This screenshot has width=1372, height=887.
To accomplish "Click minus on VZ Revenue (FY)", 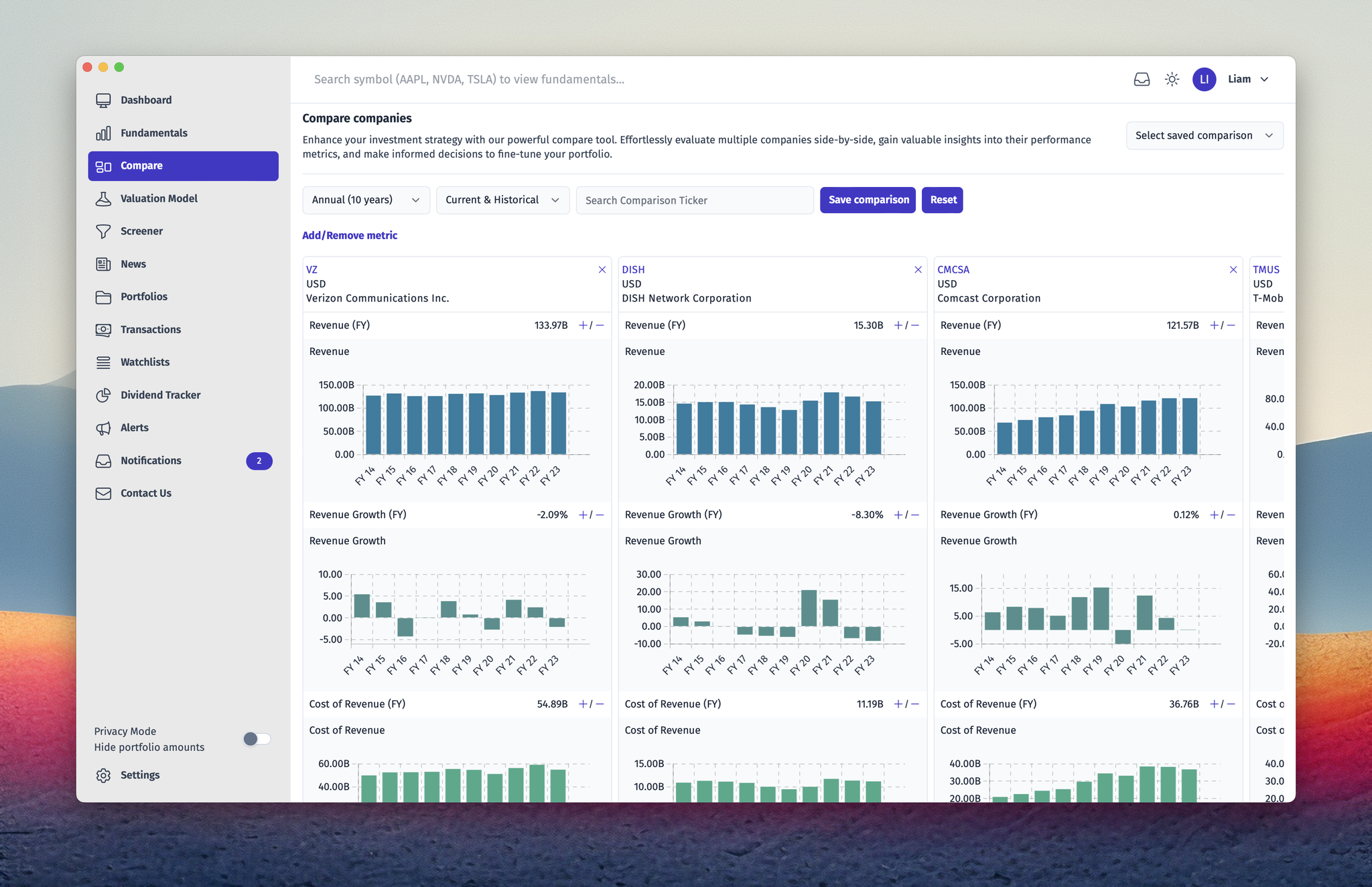I will [x=600, y=326].
